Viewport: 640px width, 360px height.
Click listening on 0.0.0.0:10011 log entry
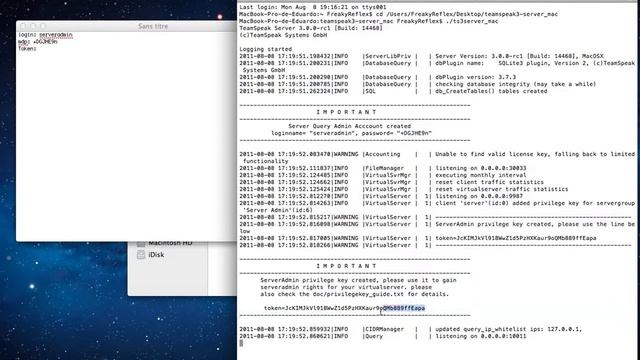481,336
